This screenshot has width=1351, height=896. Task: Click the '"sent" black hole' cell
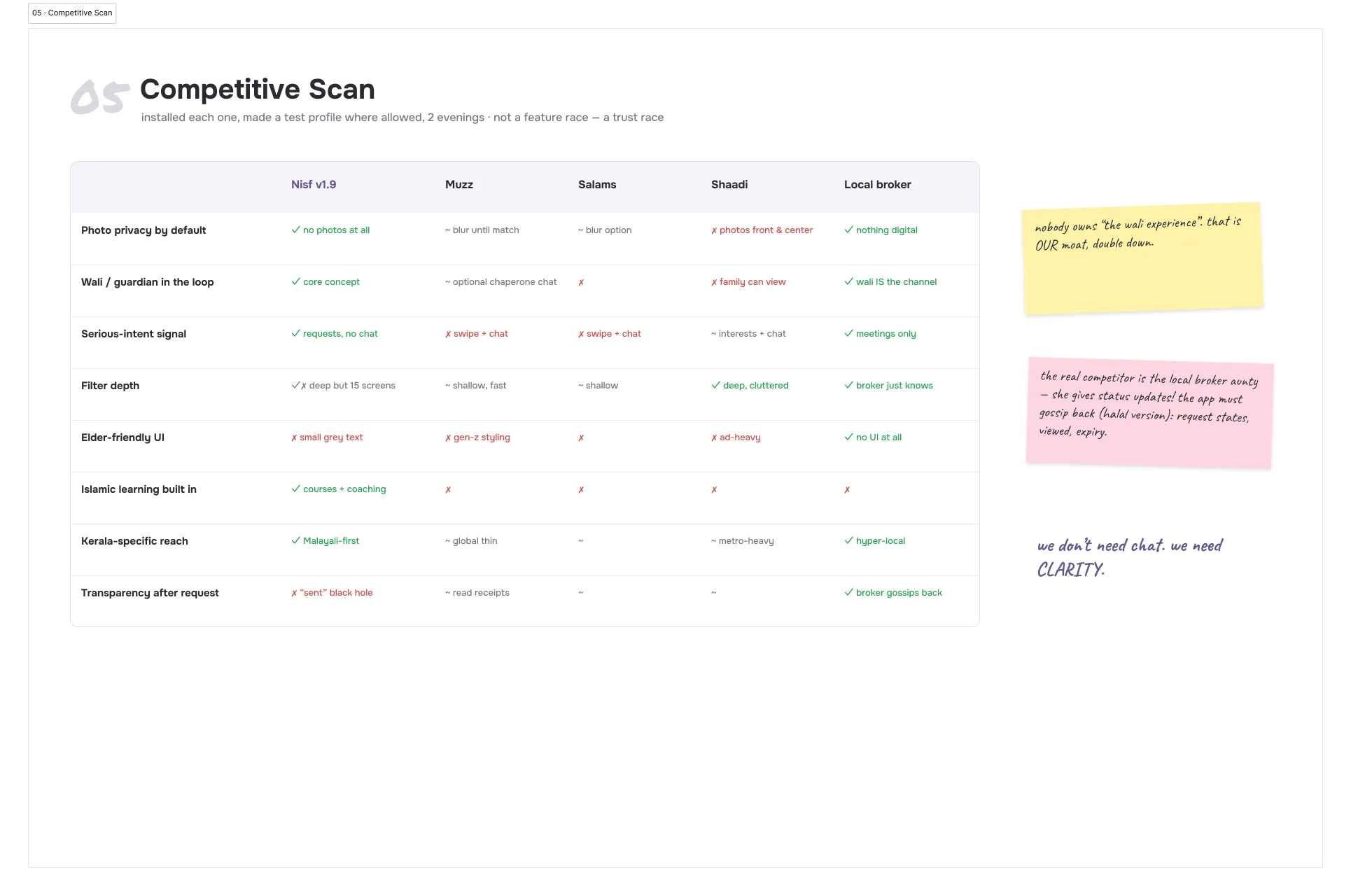point(332,593)
